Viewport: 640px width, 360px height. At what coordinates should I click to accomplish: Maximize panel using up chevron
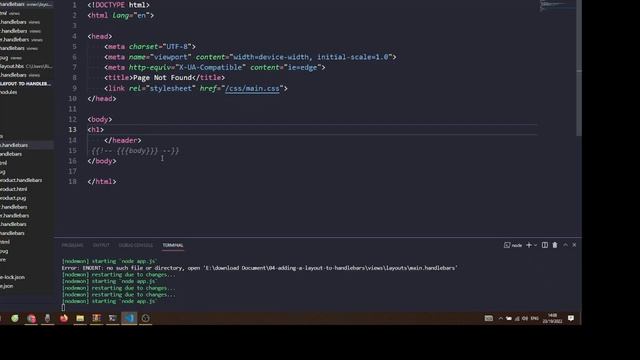pos(565,245)
